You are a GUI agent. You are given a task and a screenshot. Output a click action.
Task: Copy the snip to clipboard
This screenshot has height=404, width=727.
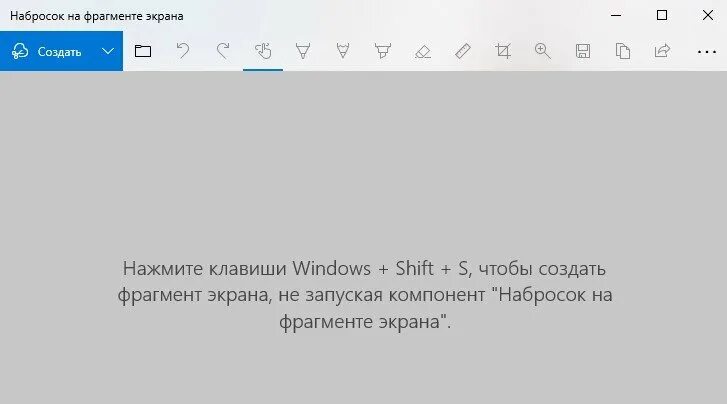coord(623,51)
